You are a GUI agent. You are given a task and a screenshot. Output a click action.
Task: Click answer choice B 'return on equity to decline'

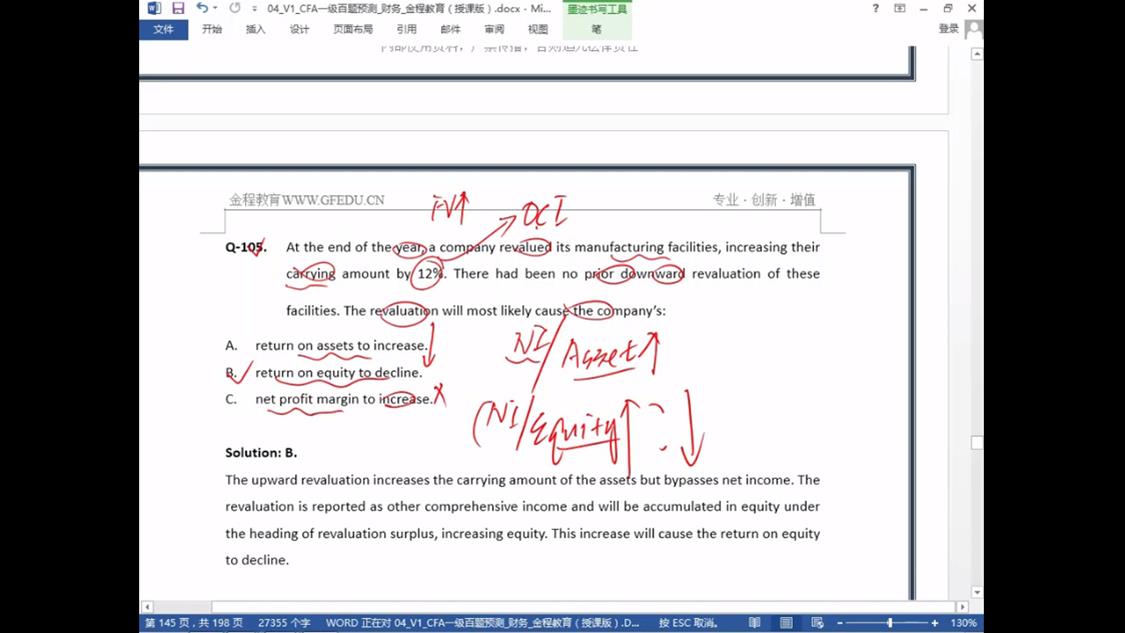pos(339,372)
